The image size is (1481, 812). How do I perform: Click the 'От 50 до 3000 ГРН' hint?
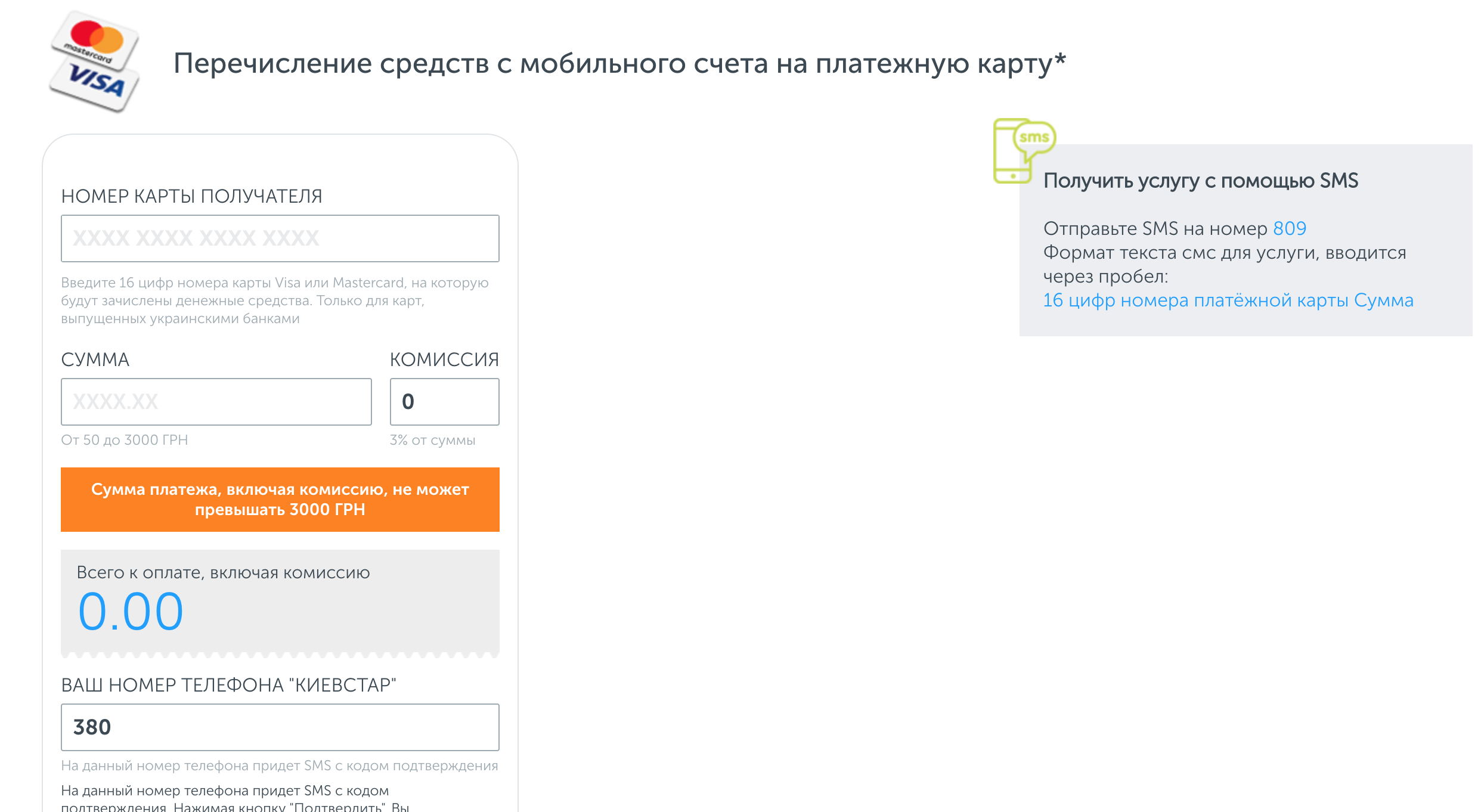[125, 440]
